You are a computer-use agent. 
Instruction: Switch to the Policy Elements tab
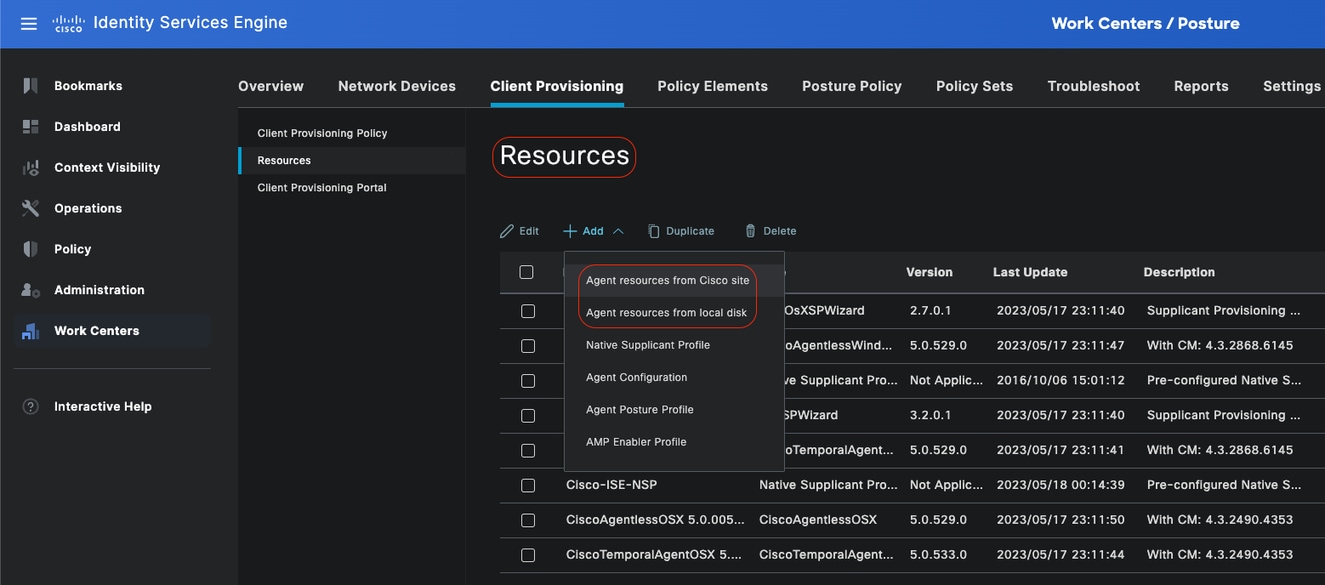tap(713, 86)
